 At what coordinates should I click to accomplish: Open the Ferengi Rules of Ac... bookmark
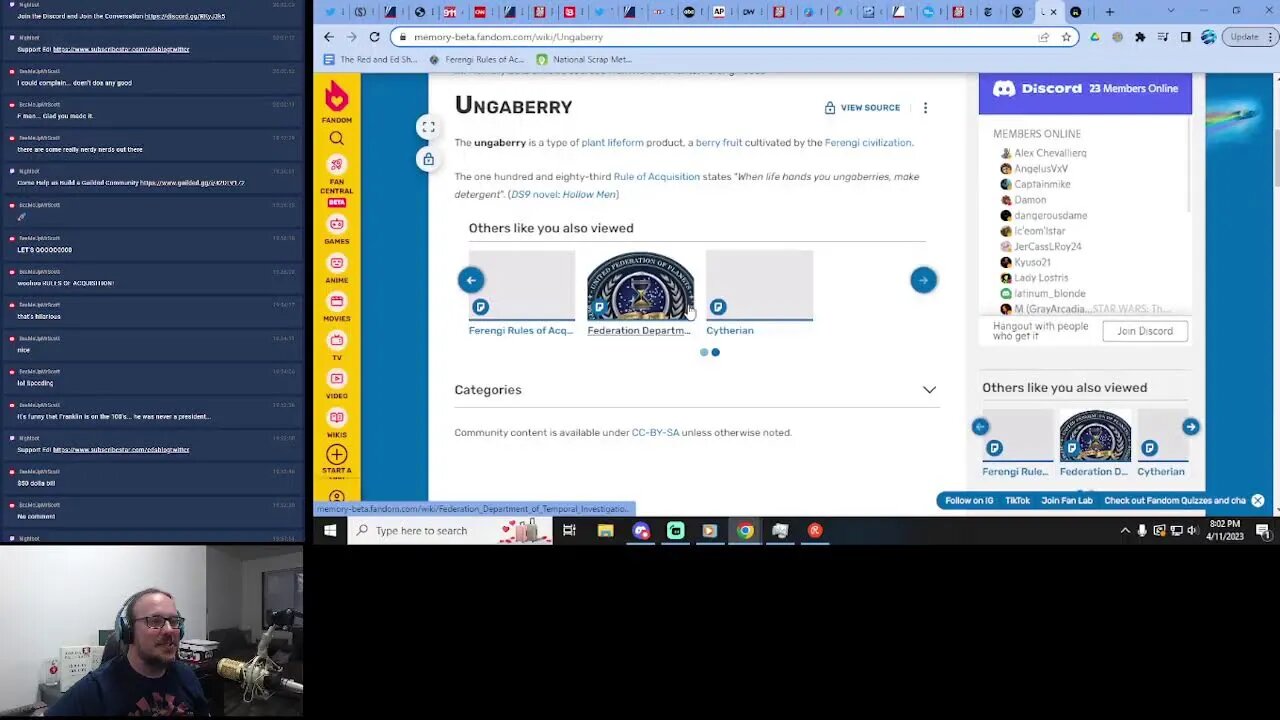(x=477, y=59)
